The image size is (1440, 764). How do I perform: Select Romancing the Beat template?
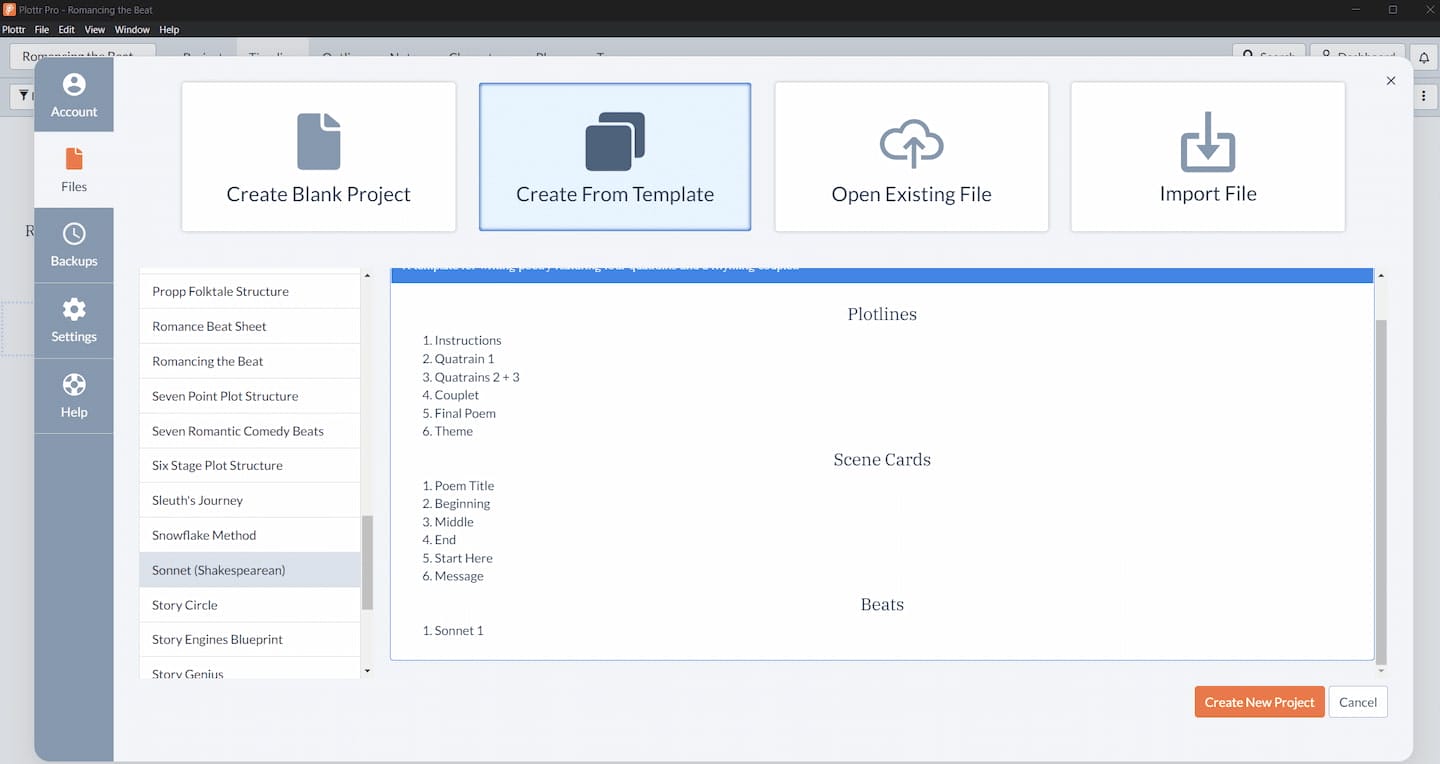point(250,361)
